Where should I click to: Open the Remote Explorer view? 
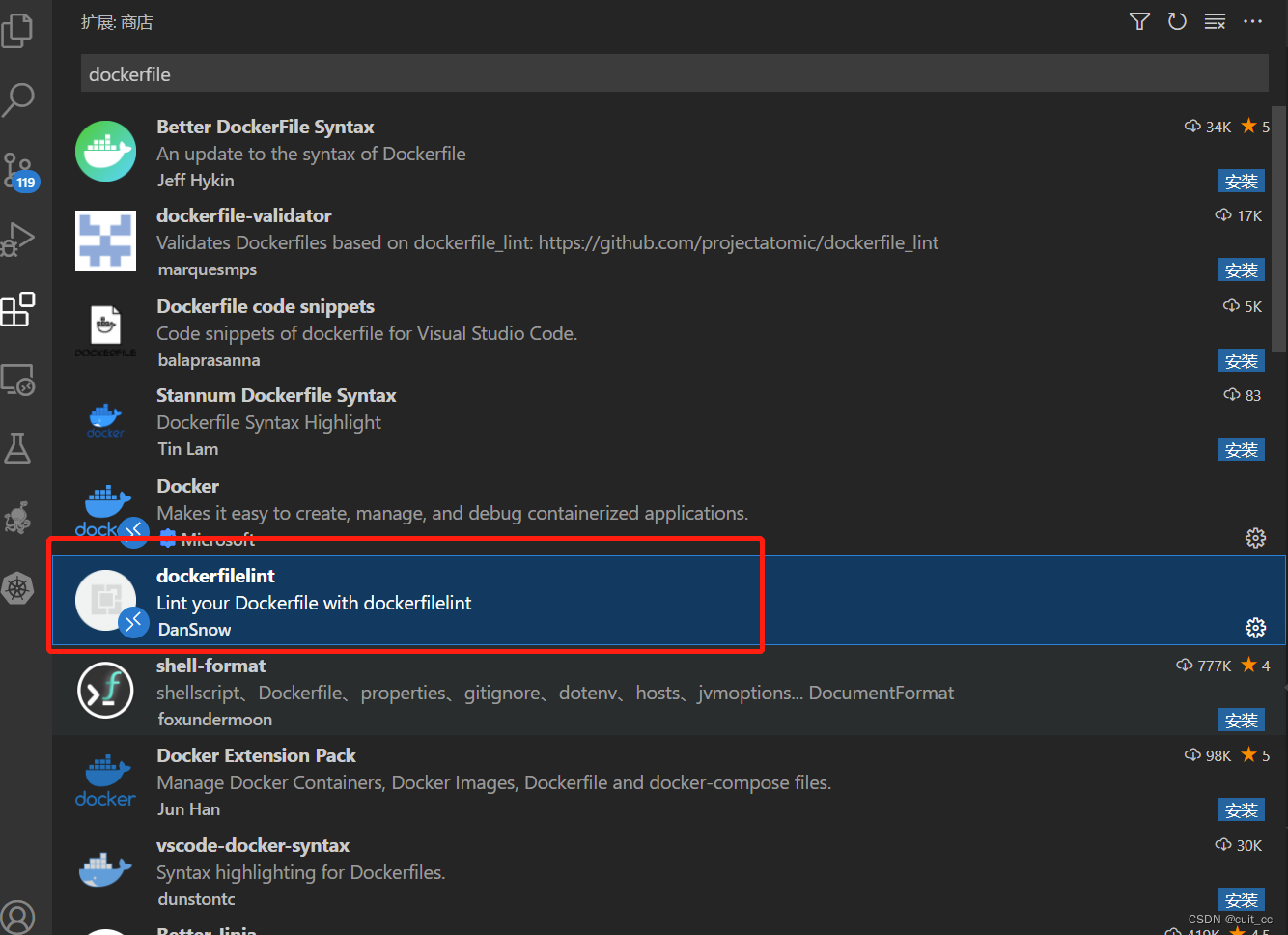click(x=18, y=380)
